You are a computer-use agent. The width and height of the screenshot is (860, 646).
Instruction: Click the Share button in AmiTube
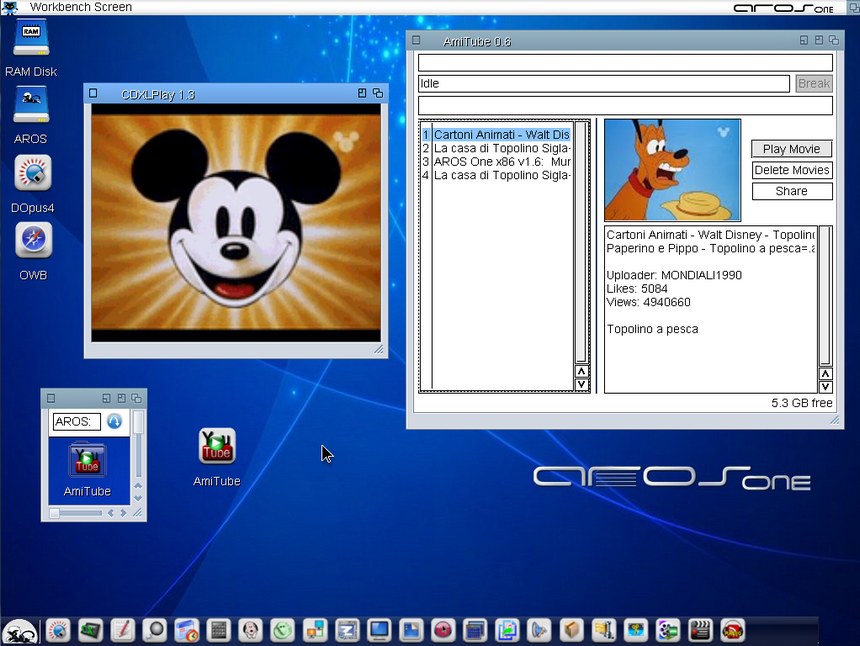(791, 191)
